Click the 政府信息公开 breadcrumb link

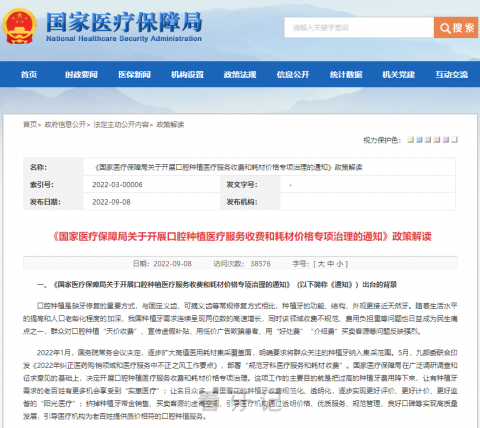pos(65,125)
